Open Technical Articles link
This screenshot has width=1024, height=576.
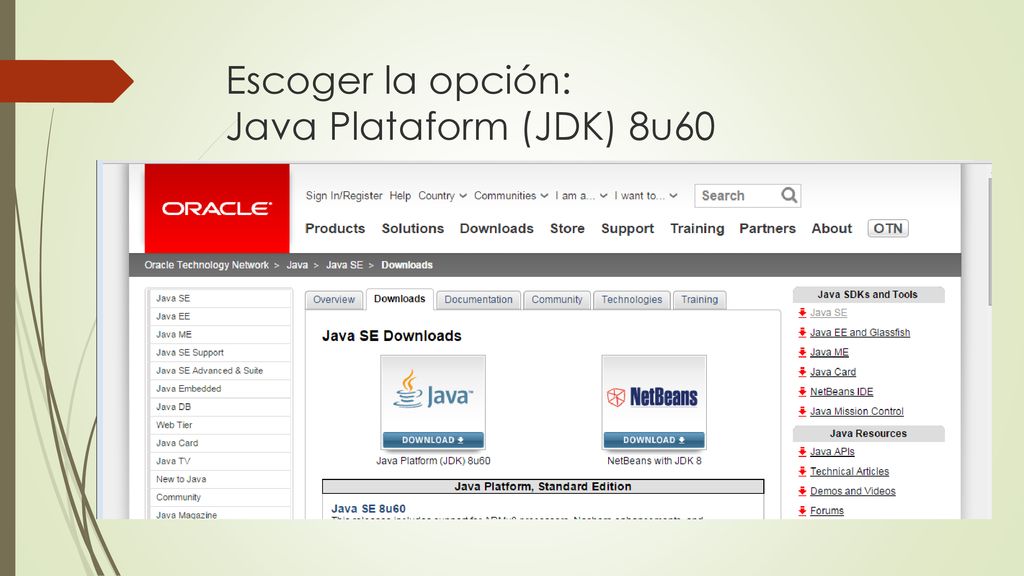point(849,471)
